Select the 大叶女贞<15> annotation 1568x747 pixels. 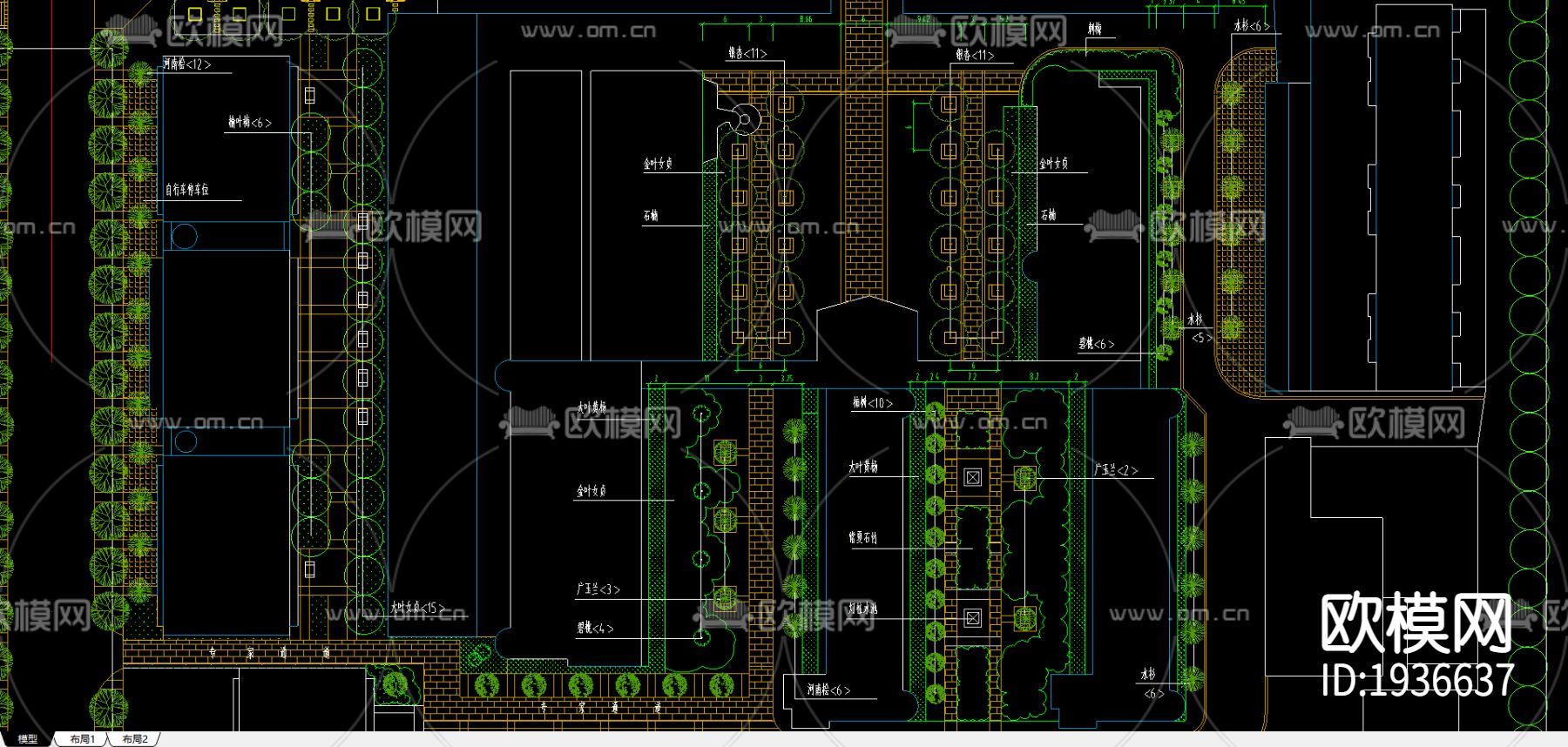click(x=418, y=608)
